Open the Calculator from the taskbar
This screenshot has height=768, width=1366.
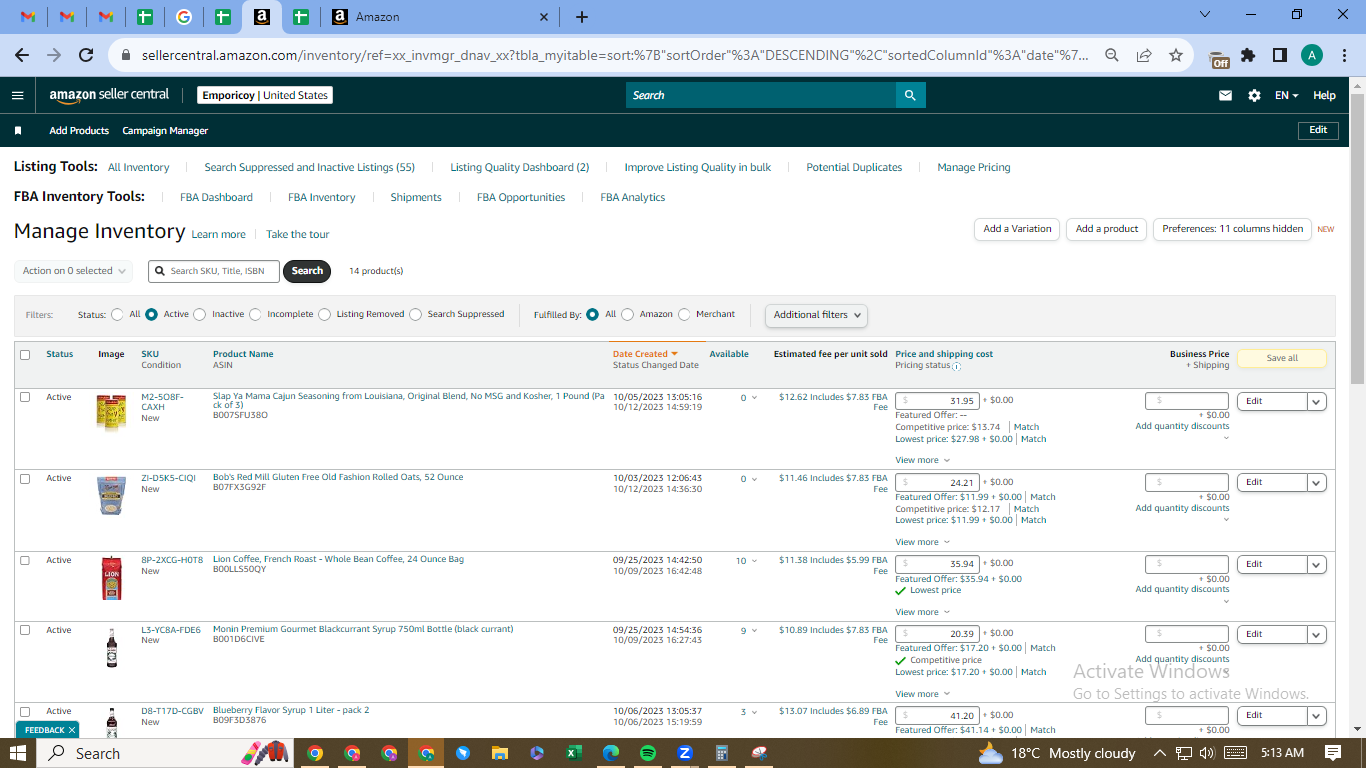[x=722, y=753]
